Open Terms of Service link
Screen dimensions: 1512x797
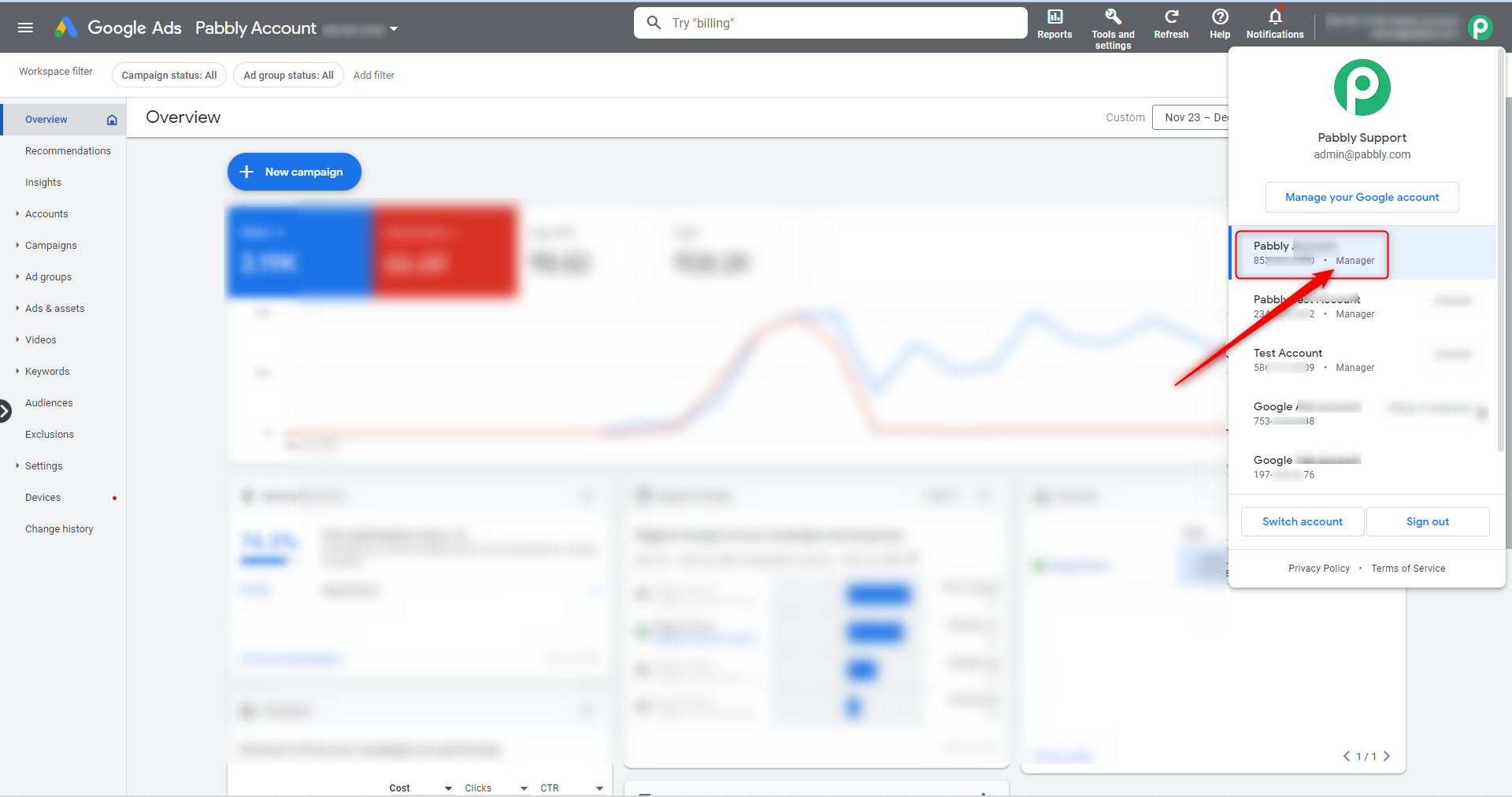[1408, 569]
